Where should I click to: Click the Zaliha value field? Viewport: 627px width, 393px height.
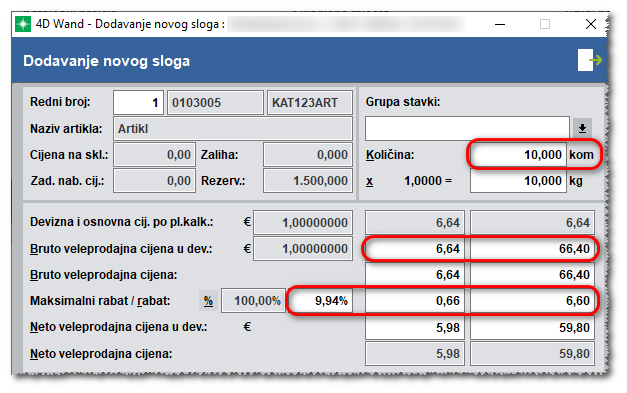click(x=308, y=155)
